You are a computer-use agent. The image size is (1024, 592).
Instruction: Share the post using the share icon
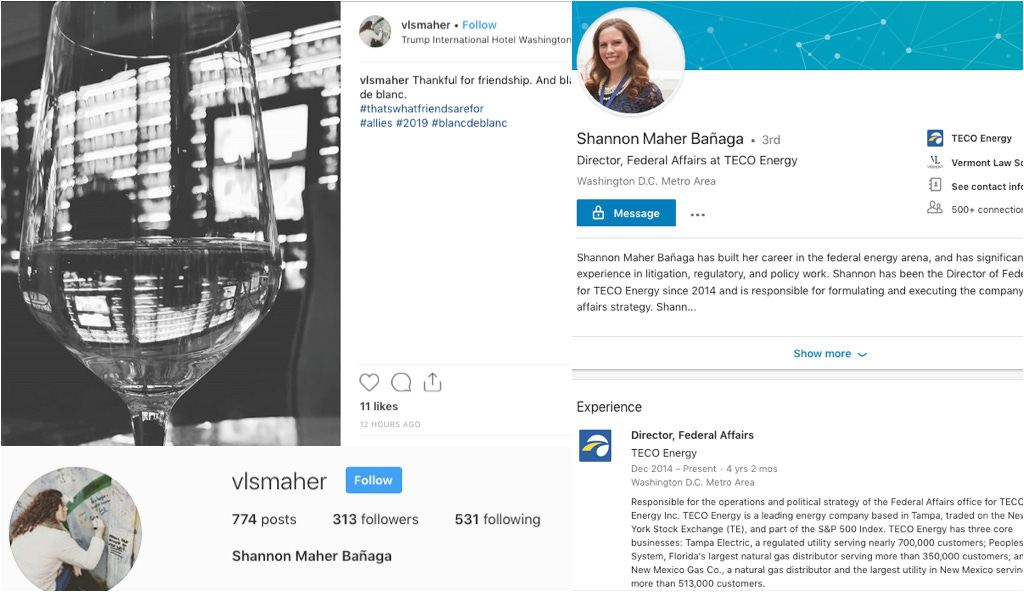tap(432, 382)
